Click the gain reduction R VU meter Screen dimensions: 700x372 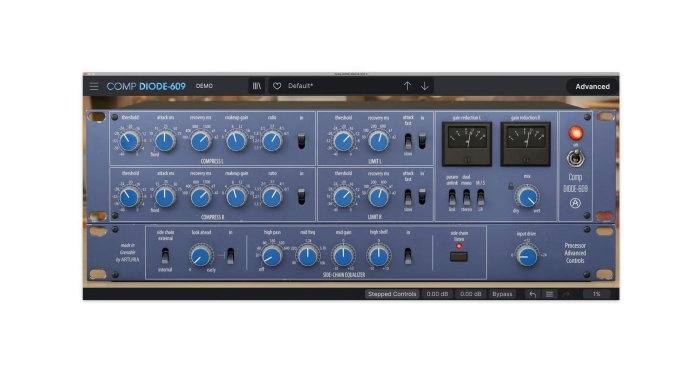coord(525,144)
